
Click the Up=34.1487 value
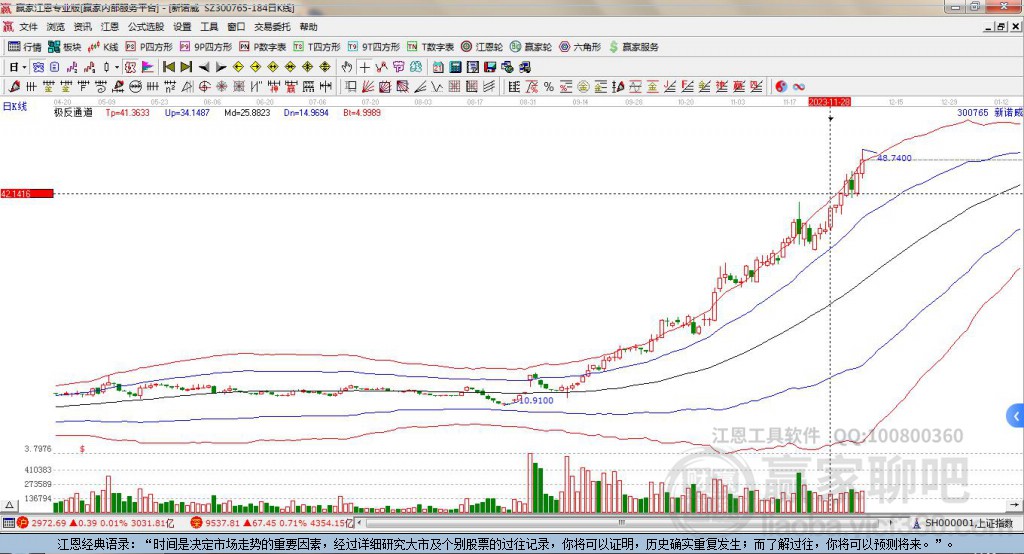(187, 112)
